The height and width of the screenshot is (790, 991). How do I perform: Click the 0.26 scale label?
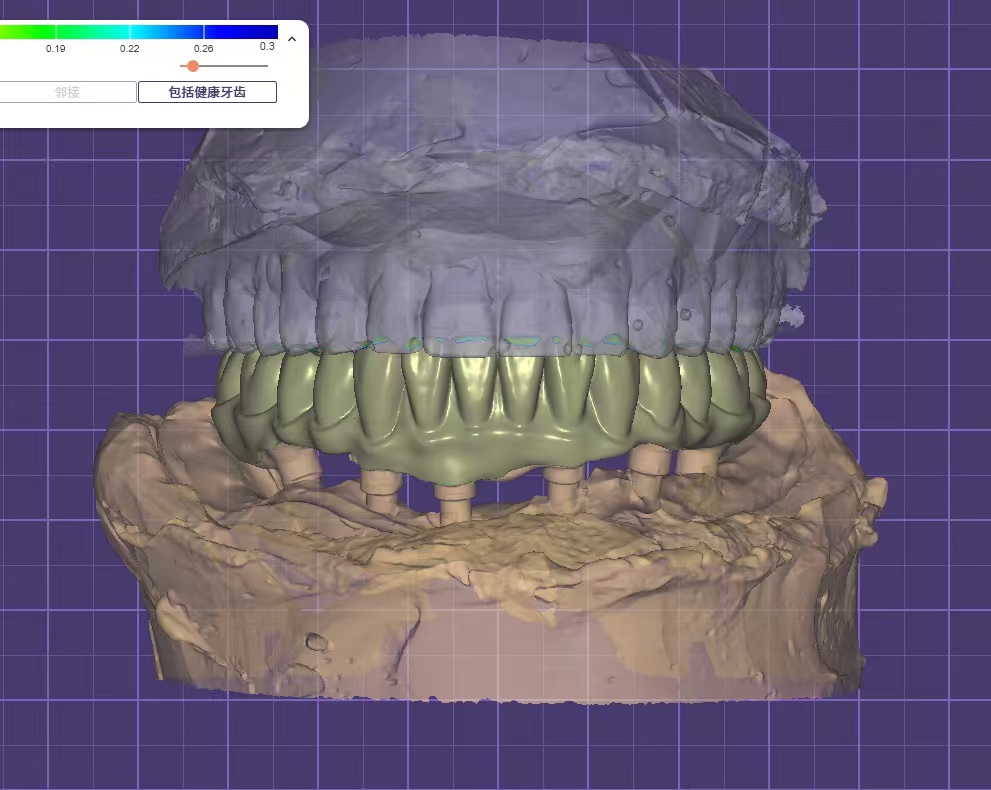click(x=203, y=48)
